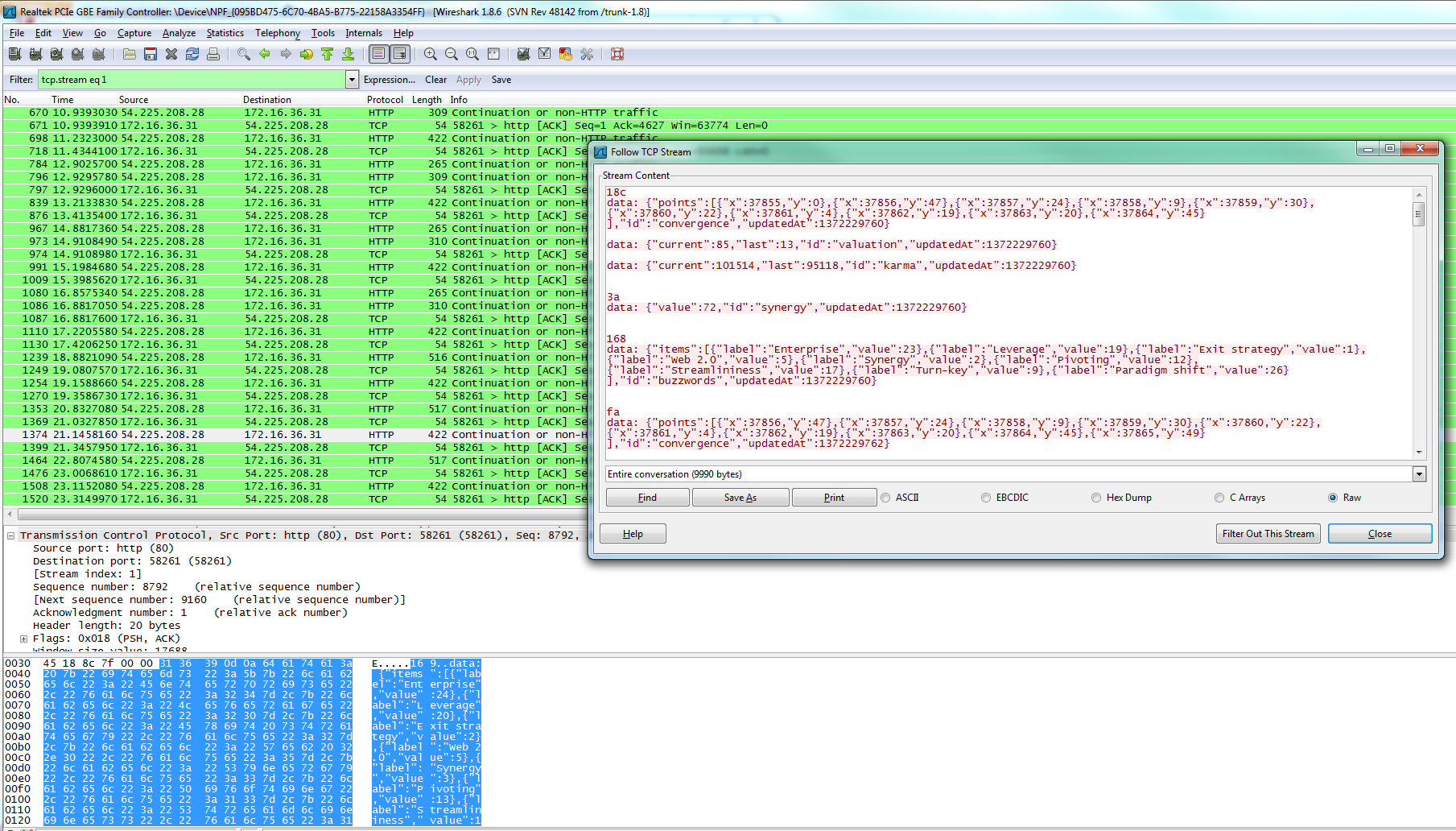Expand the Flags 0x018 tree node
Screen dimensions: 1456x831
24,639
